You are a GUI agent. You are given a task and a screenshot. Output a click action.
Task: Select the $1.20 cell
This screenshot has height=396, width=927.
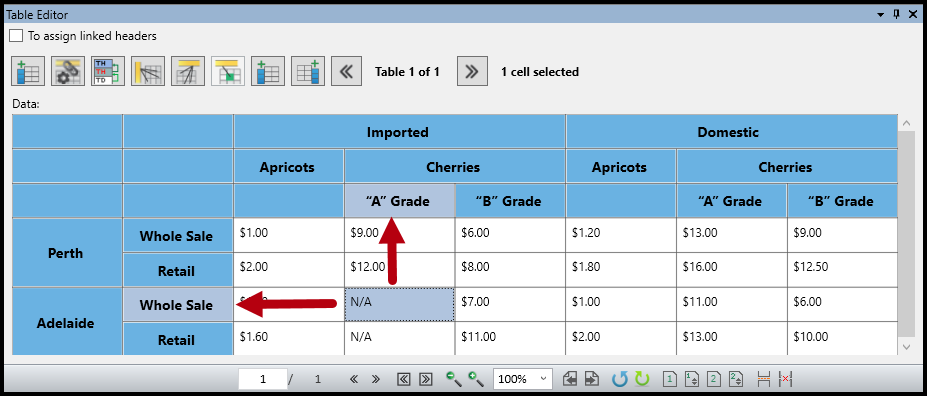tap(621, 235)
